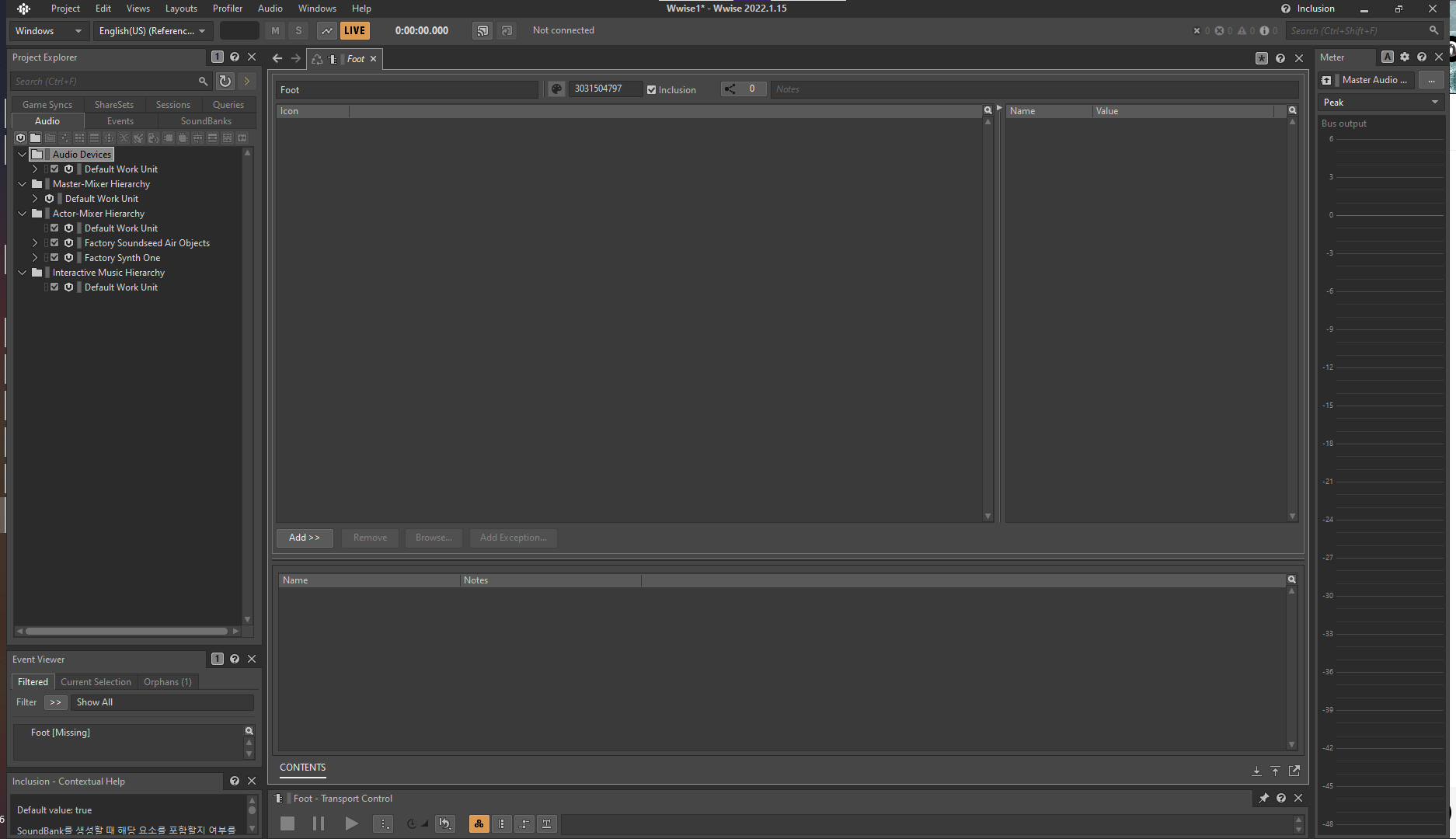Screen dimensions: 1456x839
Task: Open the color palette icon beside the ID field
Action: [x=556, y=89]
